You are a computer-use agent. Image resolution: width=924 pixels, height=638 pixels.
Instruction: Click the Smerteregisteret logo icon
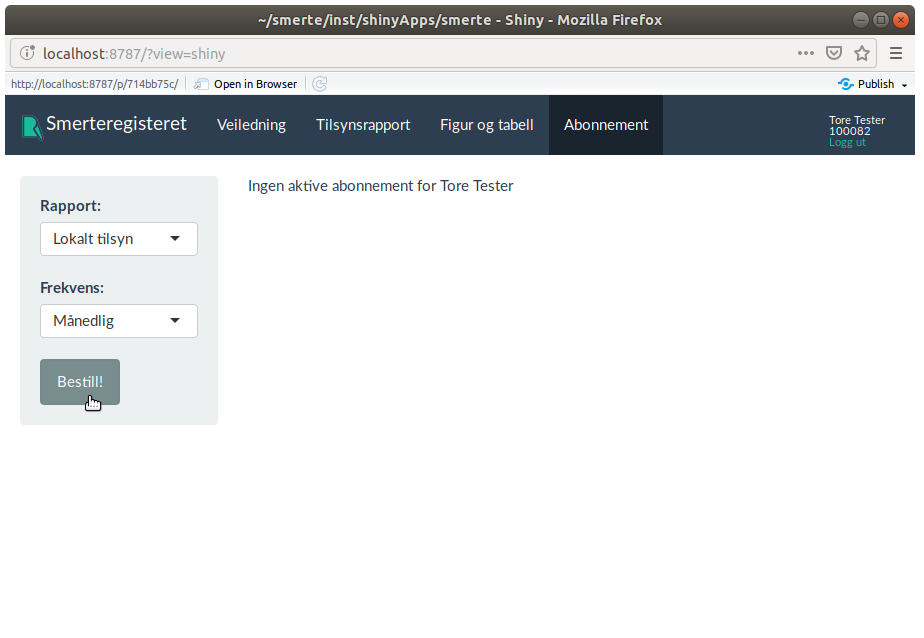click(x=32, y=127)
